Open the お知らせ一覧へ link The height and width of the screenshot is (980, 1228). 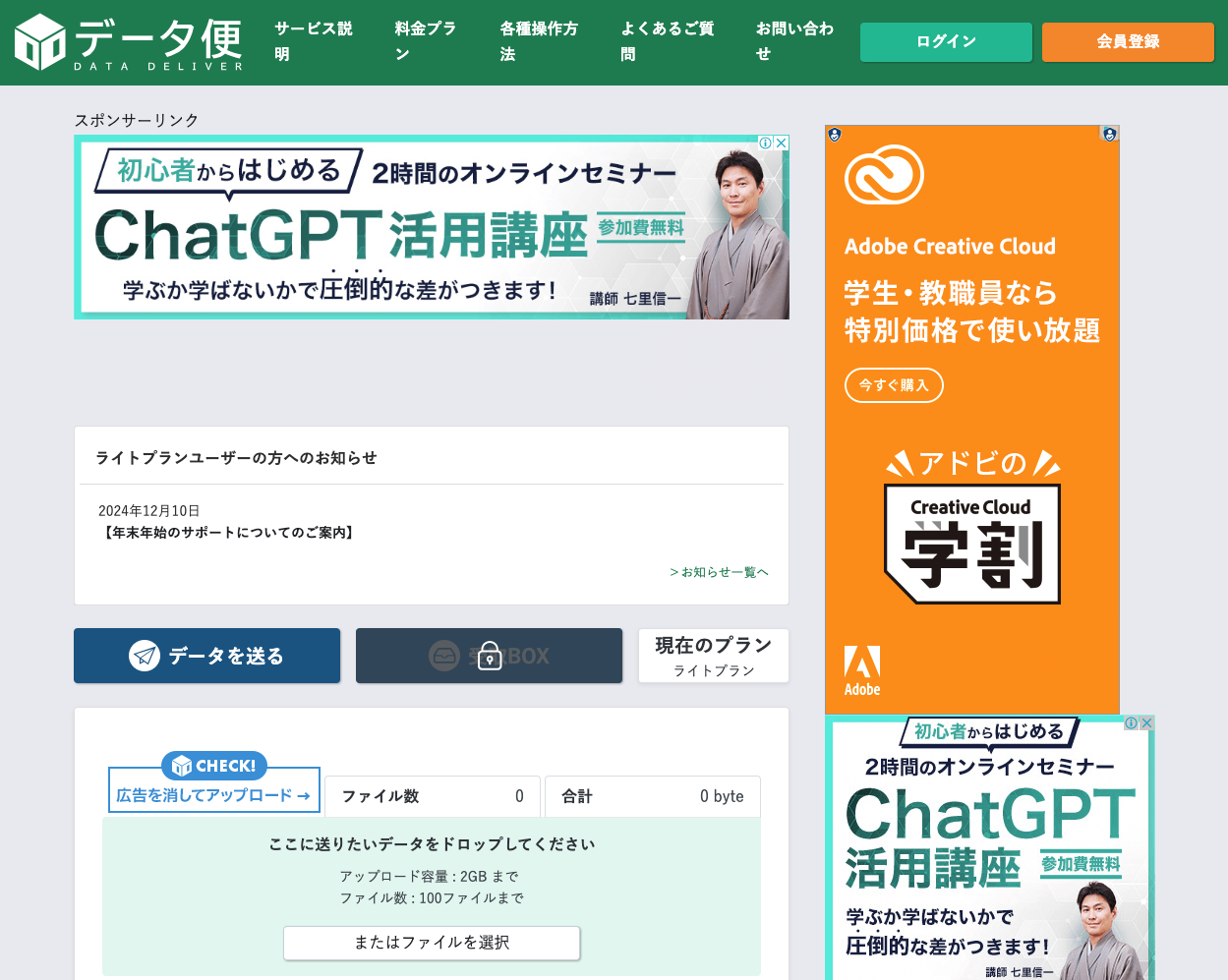tap(719, 571)
